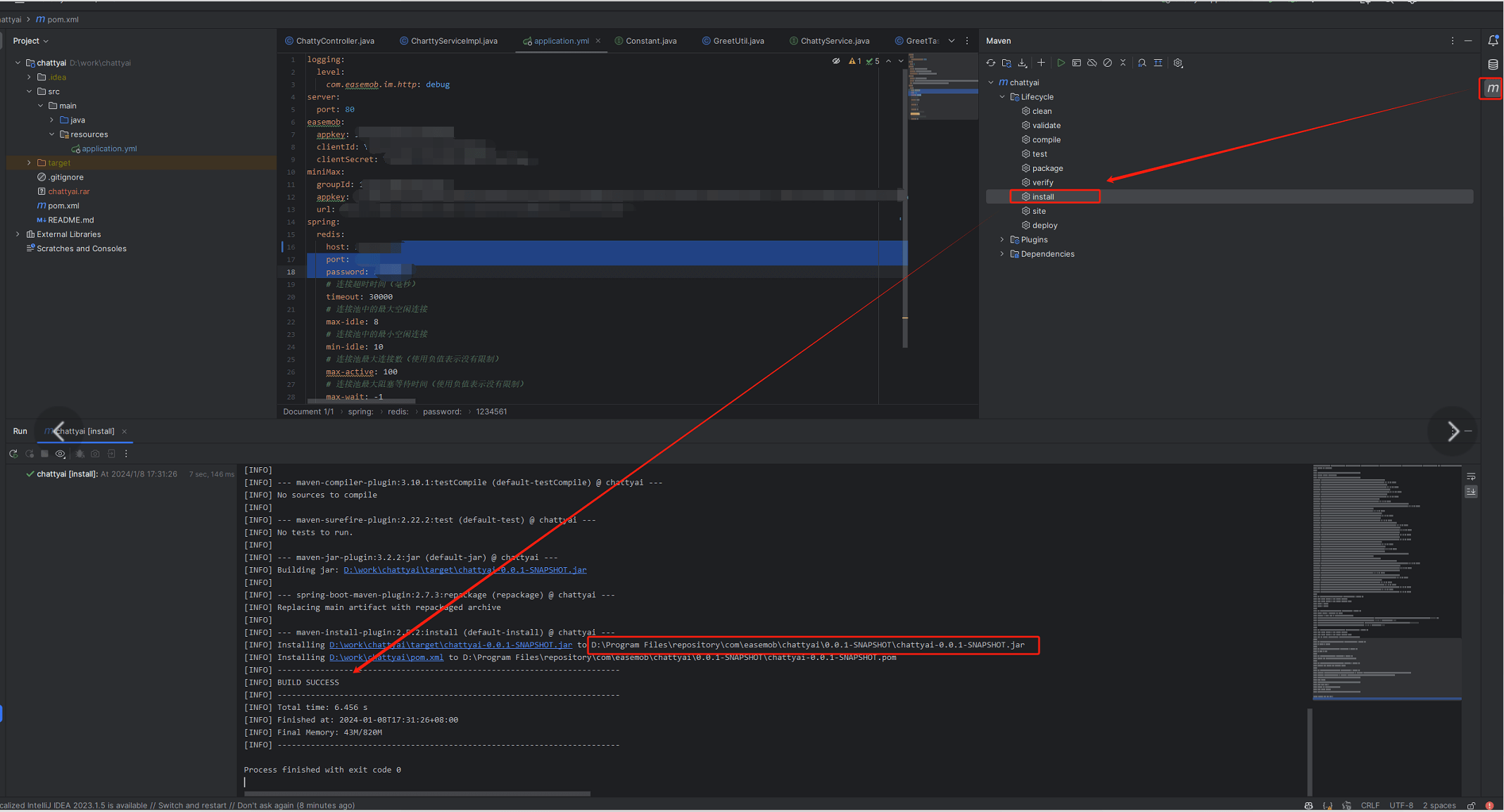Click console horizontal scrollbar
The width and height of the screenshot is (1504, 812).
(417, 794)
